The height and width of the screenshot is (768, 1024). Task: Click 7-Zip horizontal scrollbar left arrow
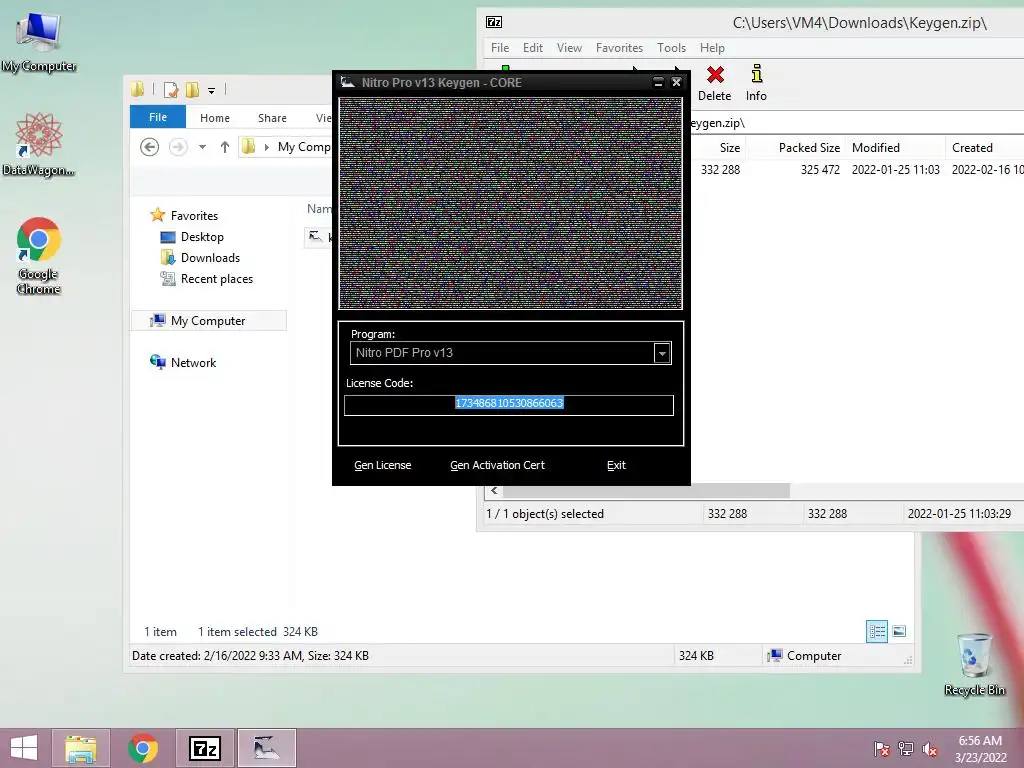pyautogui.click(x=494, y=490)
